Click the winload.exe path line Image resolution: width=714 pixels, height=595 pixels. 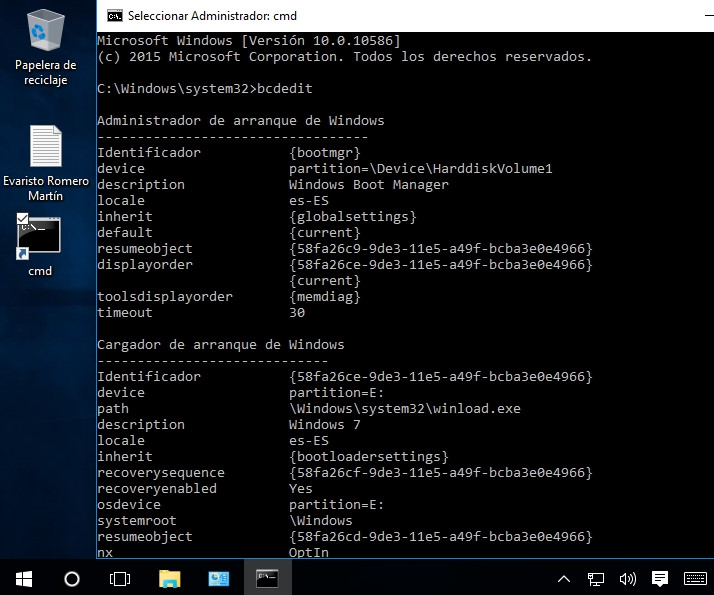404,409
